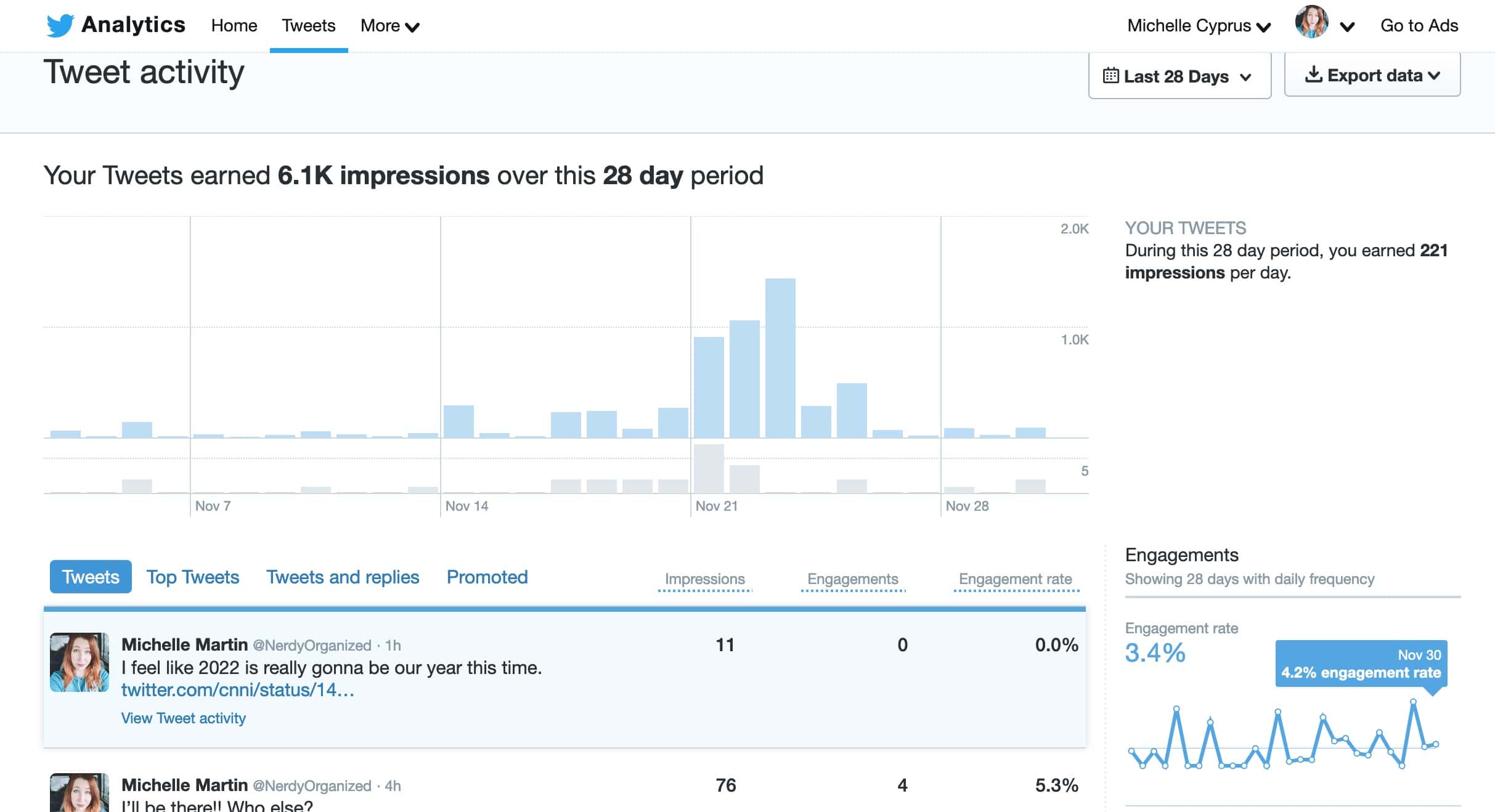The width and height of the screenshot is (1495, 812).
Task: Click the profile avatar icon top right
Action: click(1313, 25)
